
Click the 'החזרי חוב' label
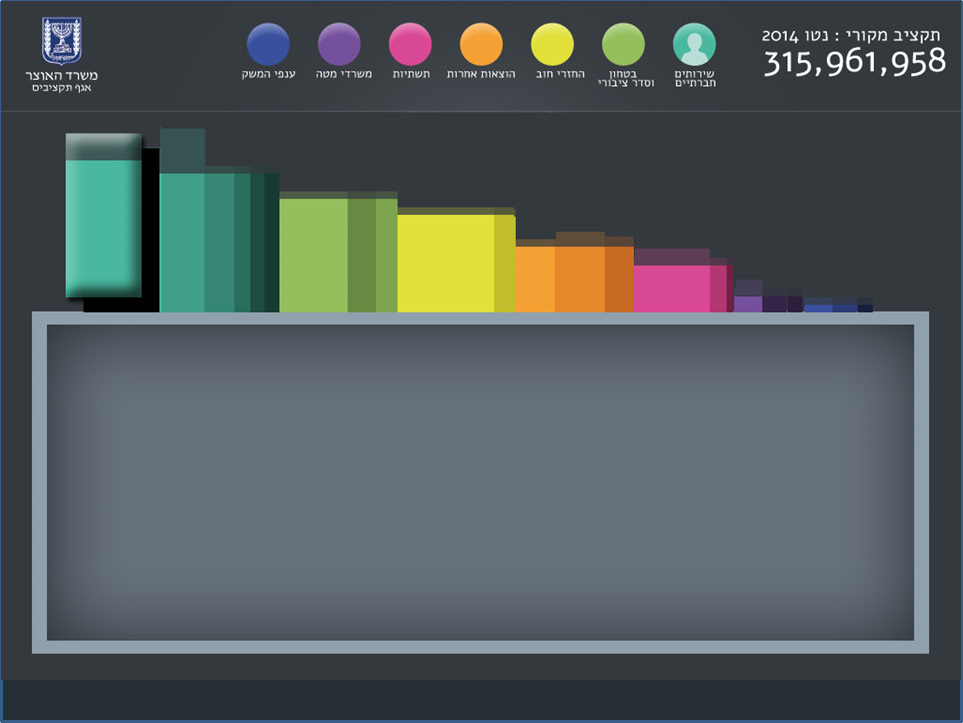(x=560, y=74)
